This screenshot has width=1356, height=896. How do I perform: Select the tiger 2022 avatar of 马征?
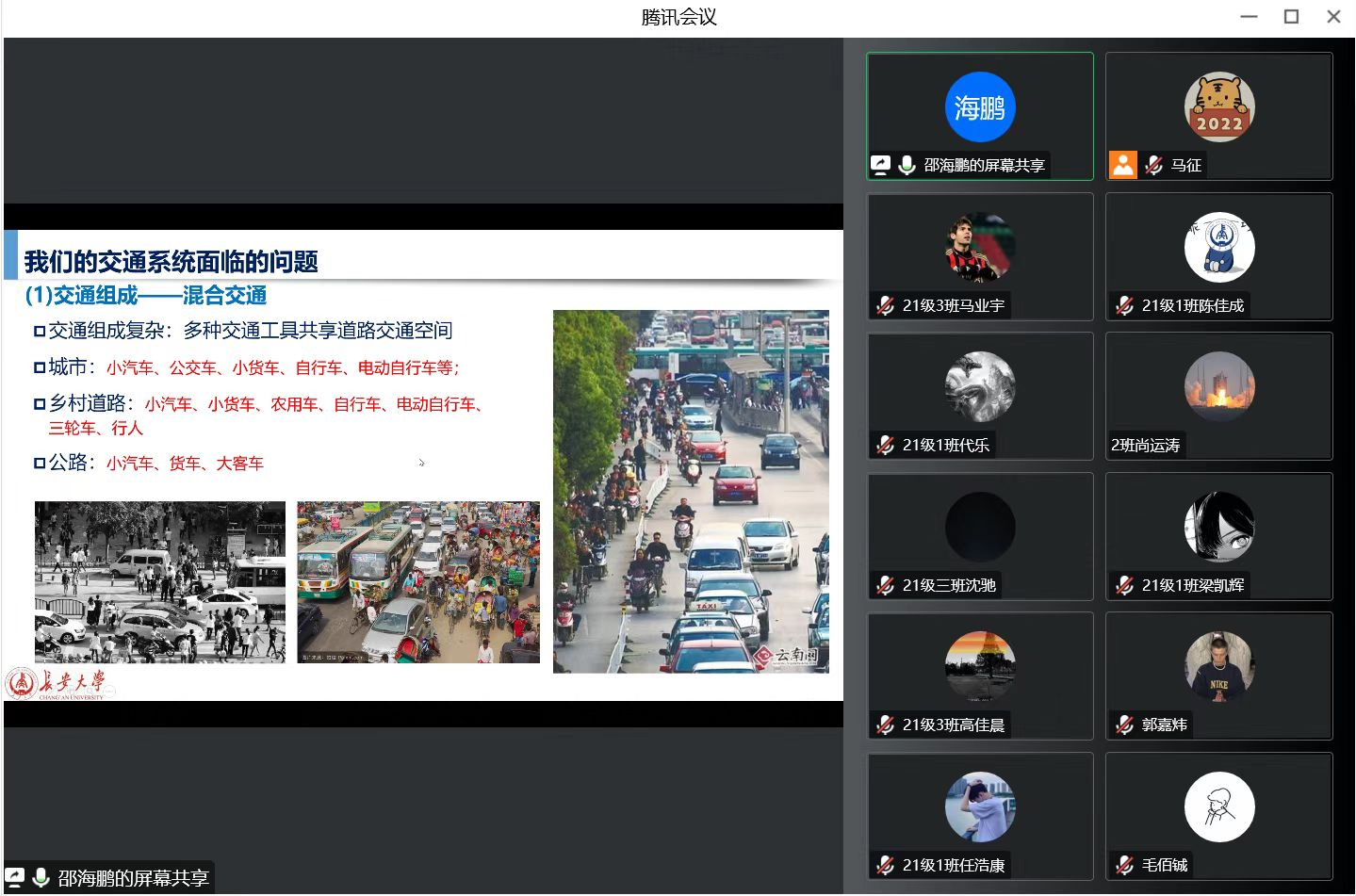click(x=1218, y=107)
